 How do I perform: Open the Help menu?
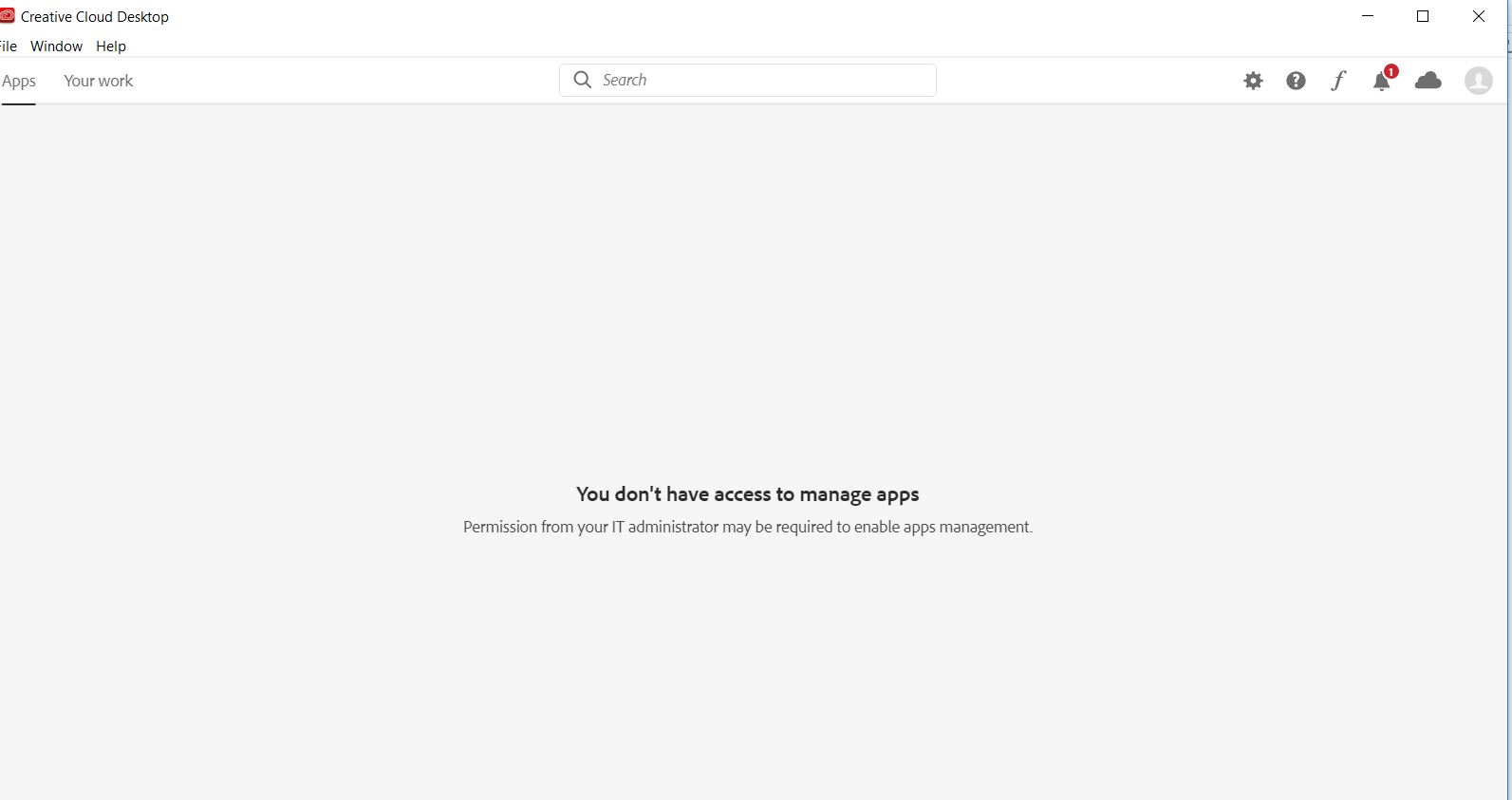111,47
